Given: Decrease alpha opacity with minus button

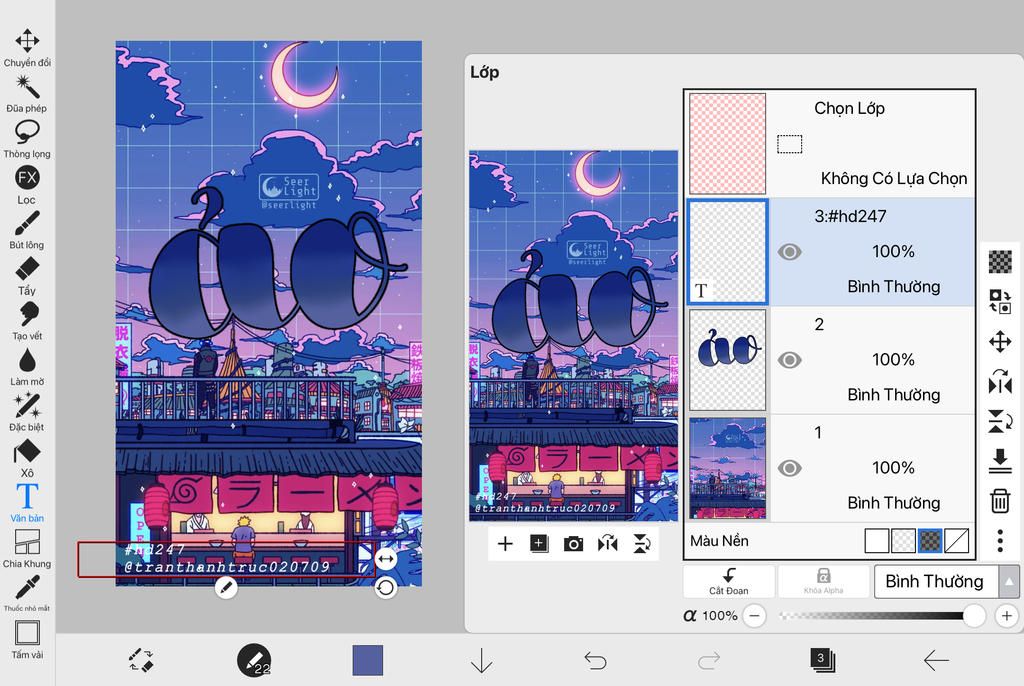Looking at the screenshot, I should (x=754, y=615).
